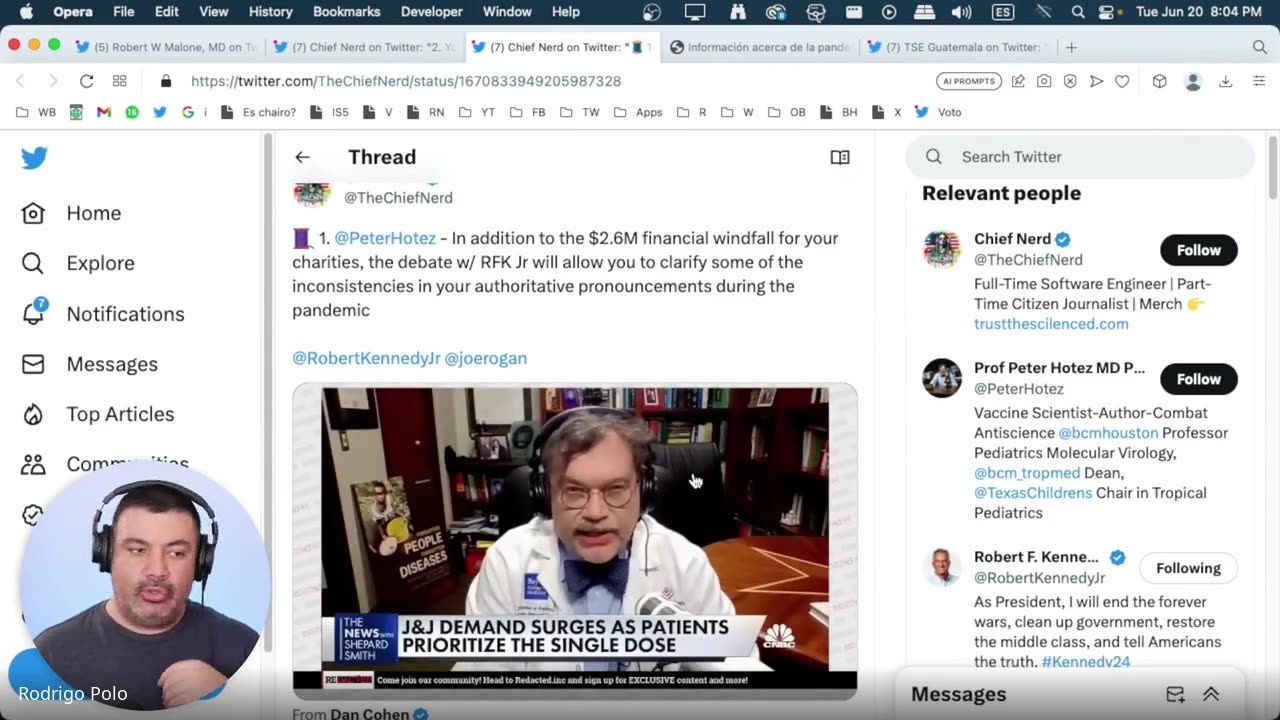Image resolution: width=1280 pixels, height=720 pixels.
Task: Open the @RobertKennedyJr mention in the tweet
Action: (366, 358)
